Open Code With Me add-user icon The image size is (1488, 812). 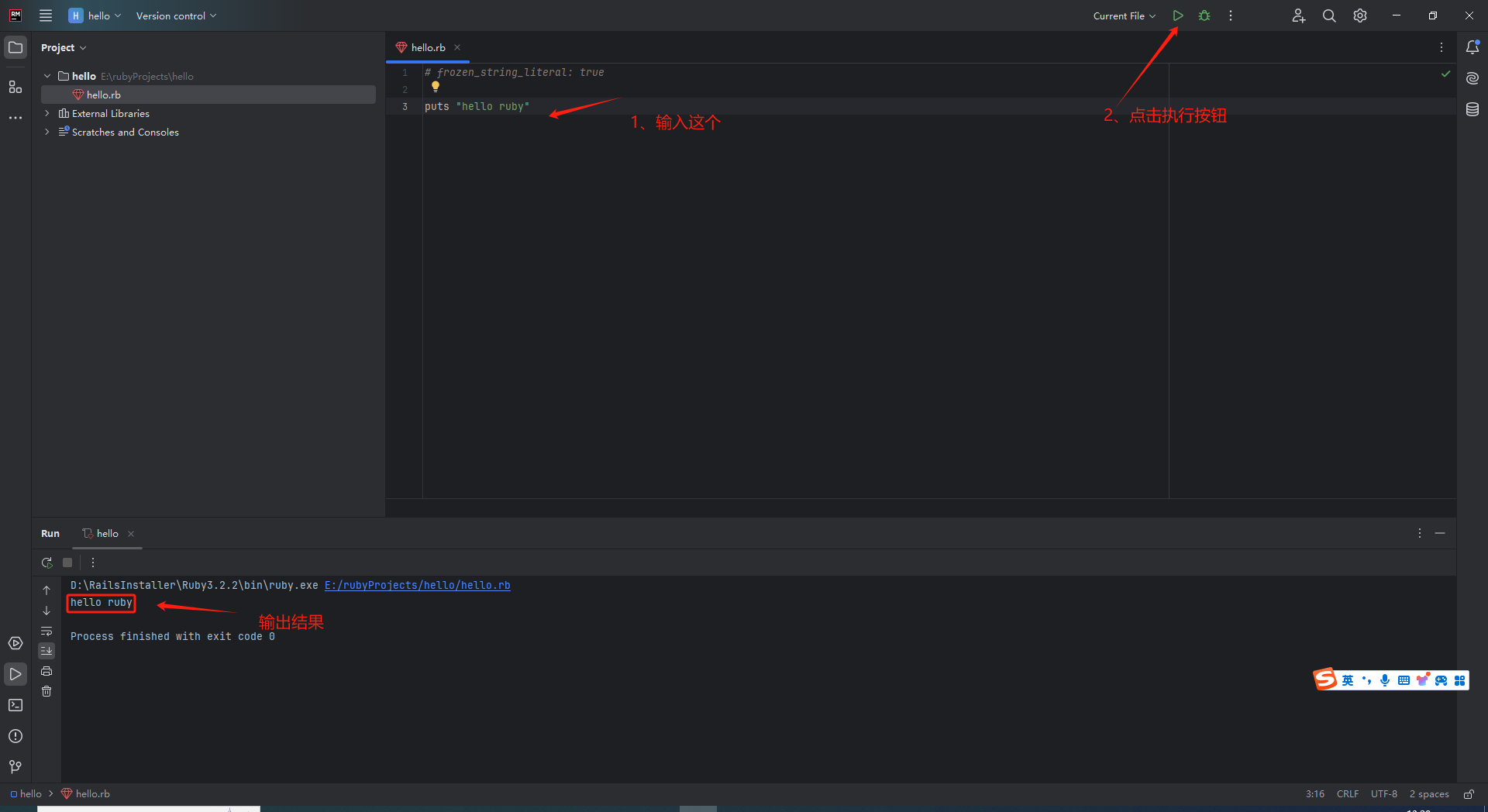click(1299, 15)
